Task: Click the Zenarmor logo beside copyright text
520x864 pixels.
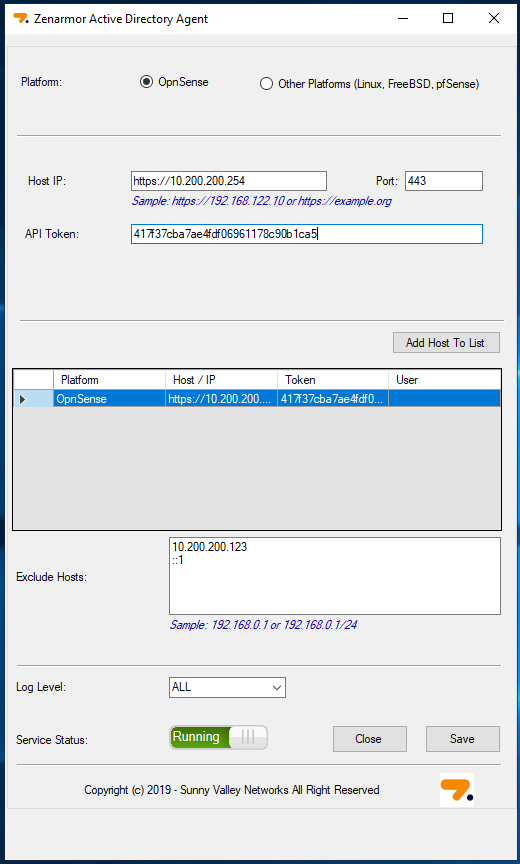Action: (457, 790)
